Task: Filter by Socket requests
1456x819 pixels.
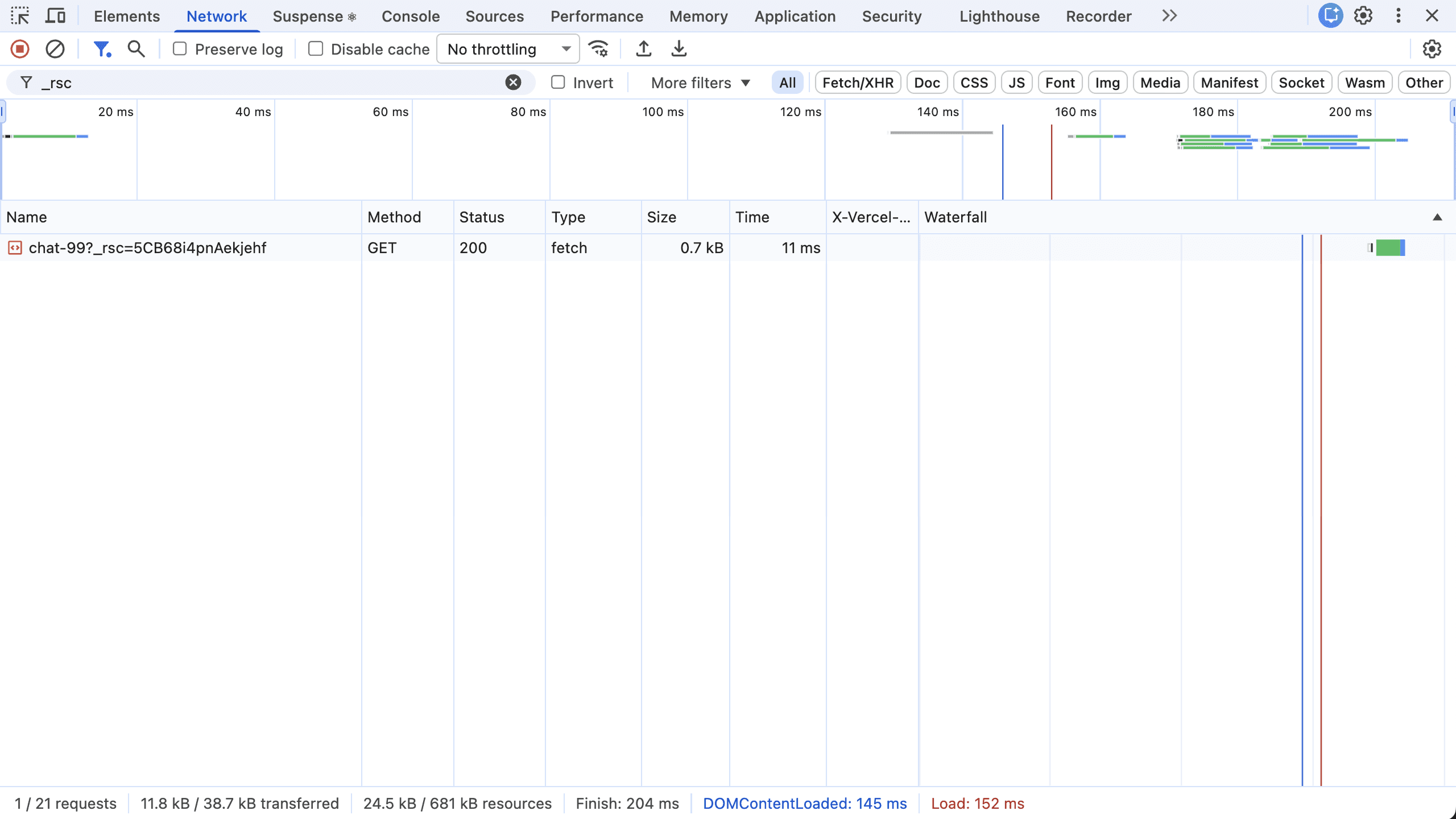Action: pos(1301,82)
